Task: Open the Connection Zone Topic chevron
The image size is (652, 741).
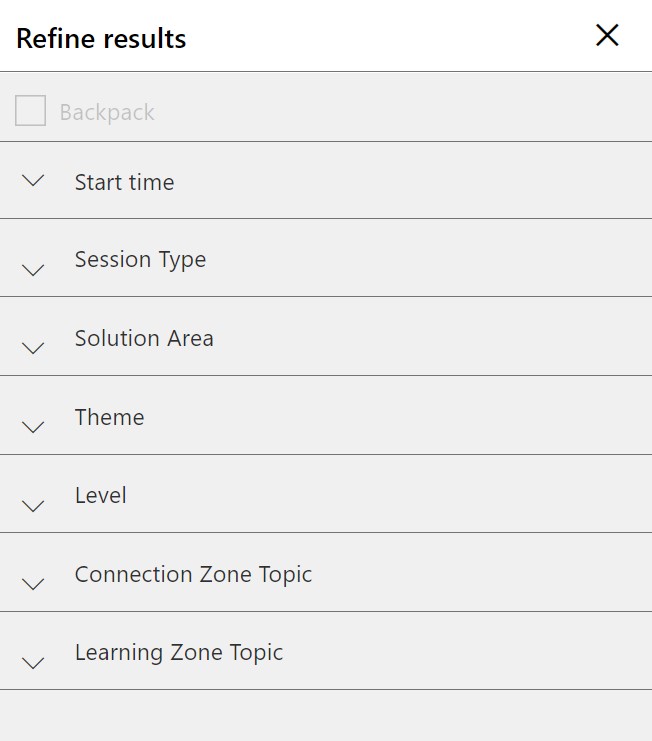Action: 34,584
